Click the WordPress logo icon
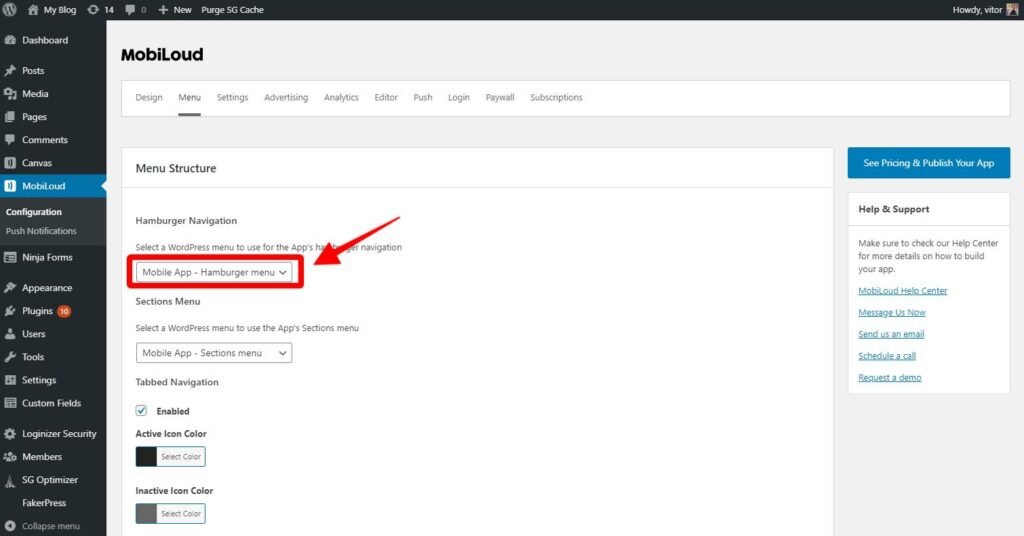 (x=10, y=10)
